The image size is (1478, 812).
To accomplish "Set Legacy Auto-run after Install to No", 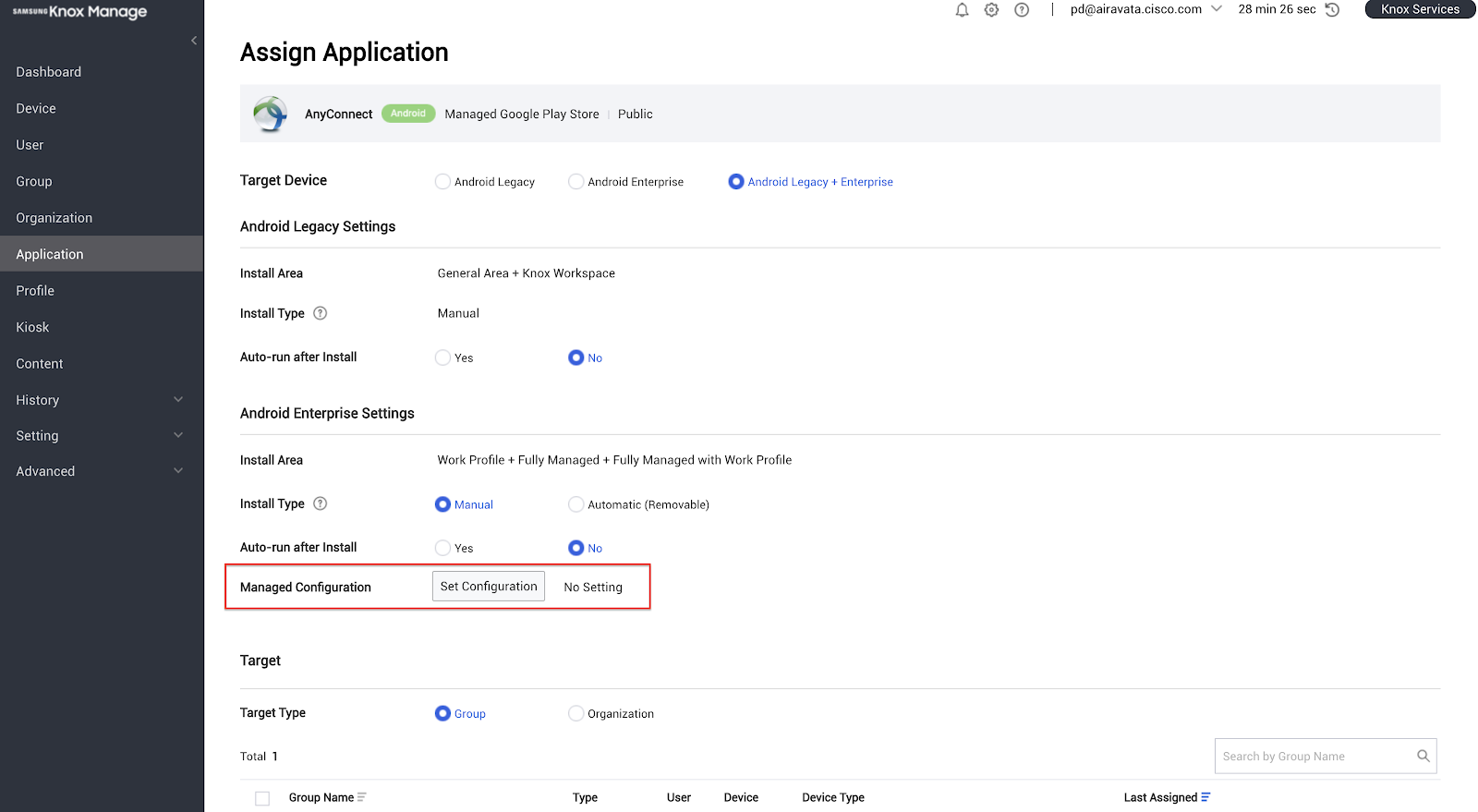I will coord(575,358).
